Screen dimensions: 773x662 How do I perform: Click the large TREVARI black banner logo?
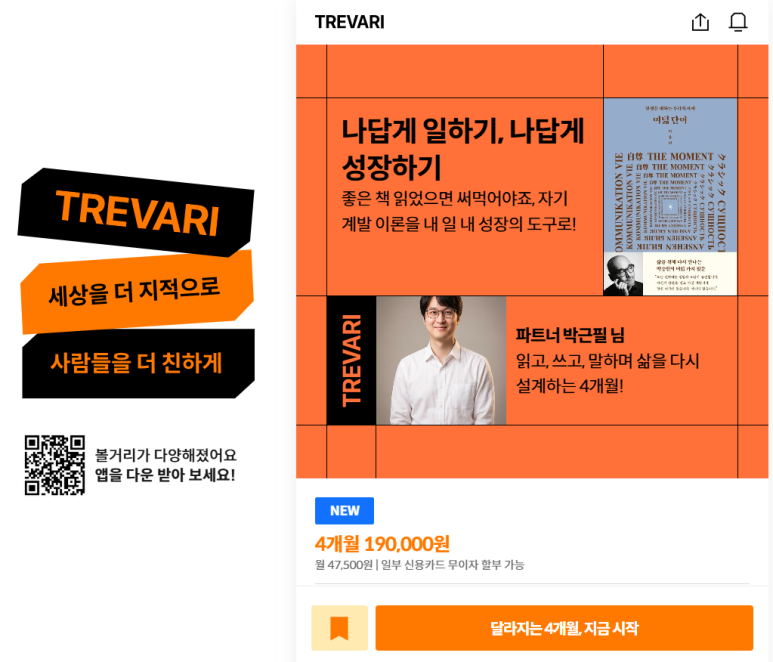tap(136, 212)
